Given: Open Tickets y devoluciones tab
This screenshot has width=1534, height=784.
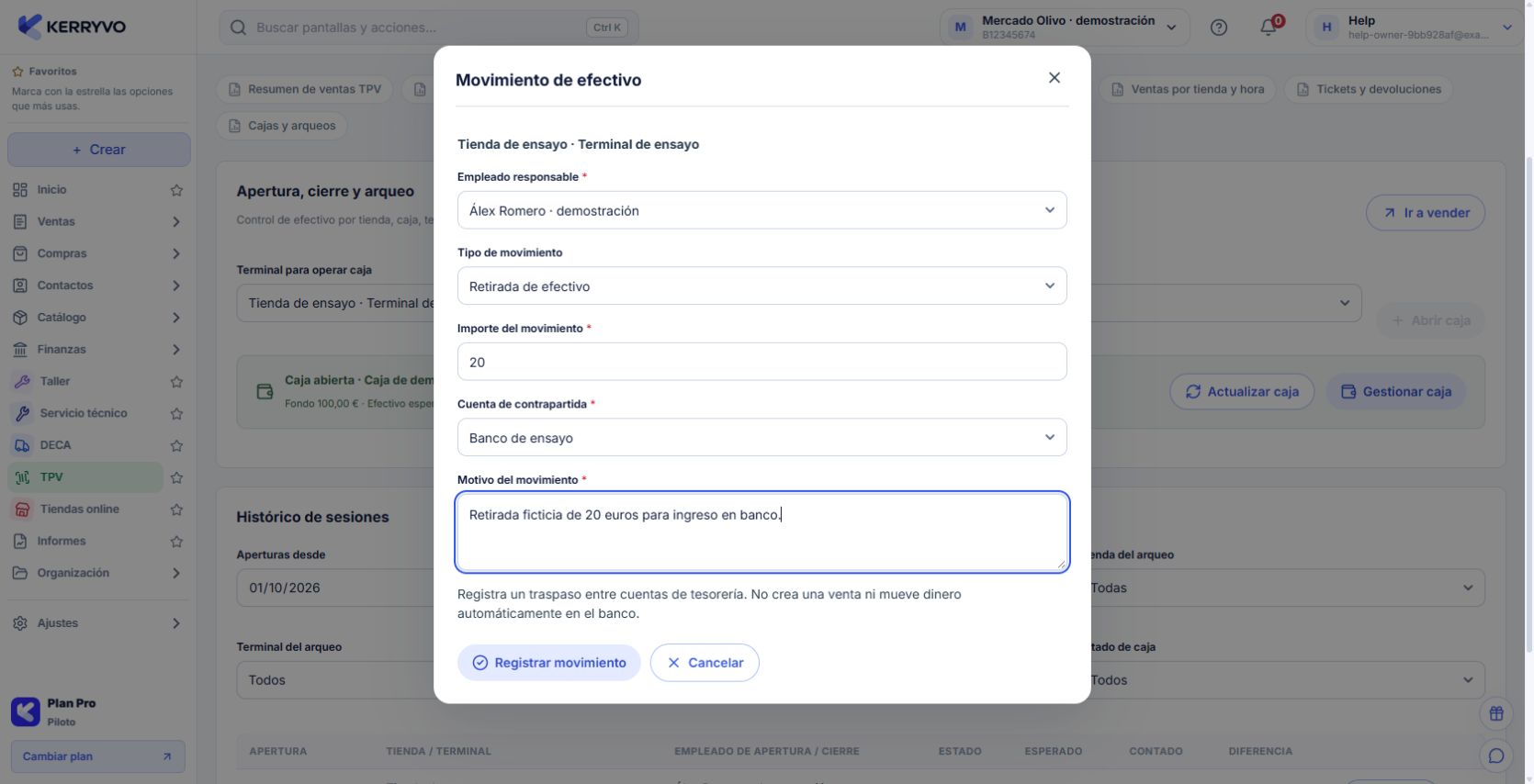Looking at the screenshot, I should pos(1369,89).
